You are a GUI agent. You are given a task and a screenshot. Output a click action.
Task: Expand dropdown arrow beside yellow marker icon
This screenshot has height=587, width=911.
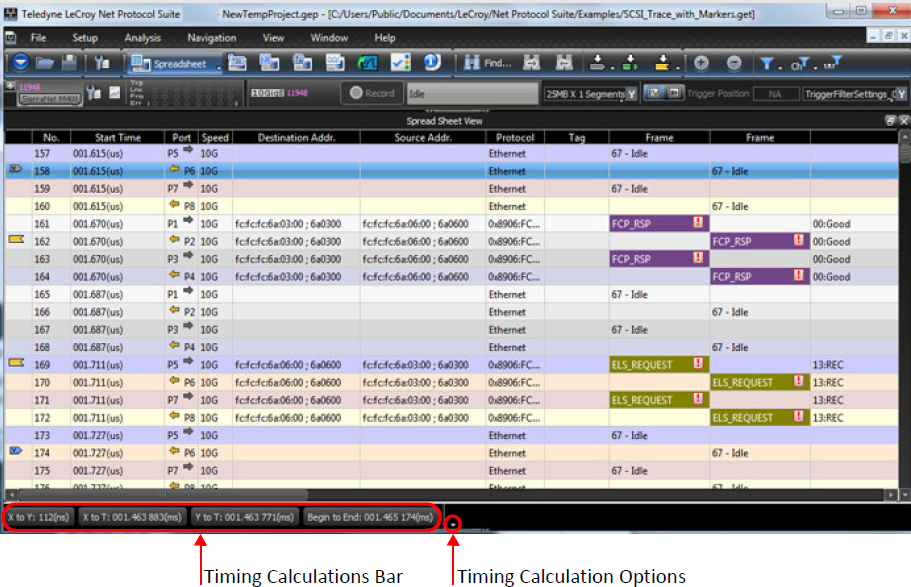[677, 67]
